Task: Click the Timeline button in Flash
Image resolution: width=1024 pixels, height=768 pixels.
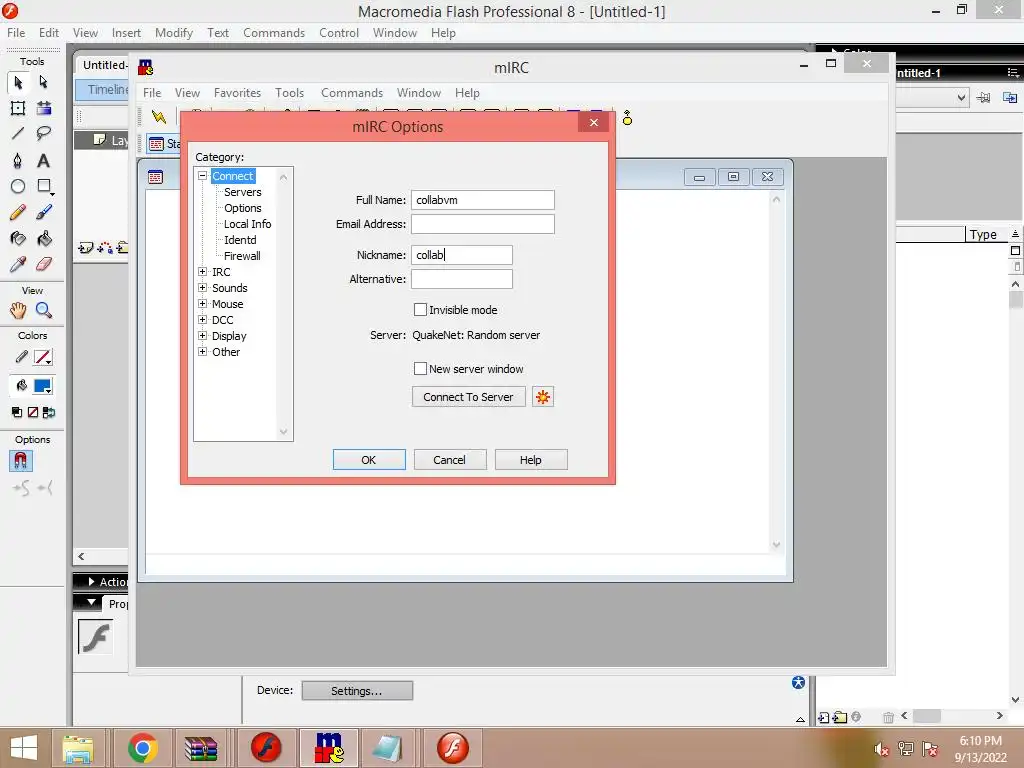Action: pyautogui.click(x=103, y=89)
